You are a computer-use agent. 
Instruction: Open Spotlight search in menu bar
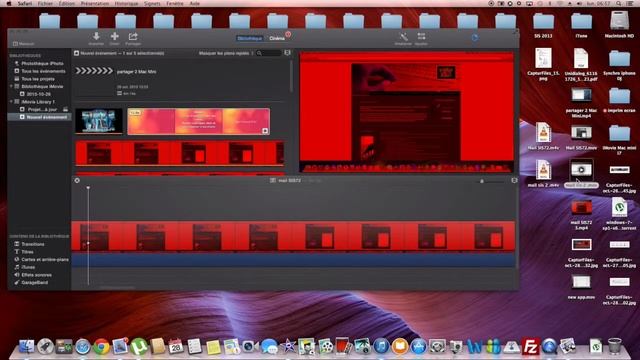(619, 3)
